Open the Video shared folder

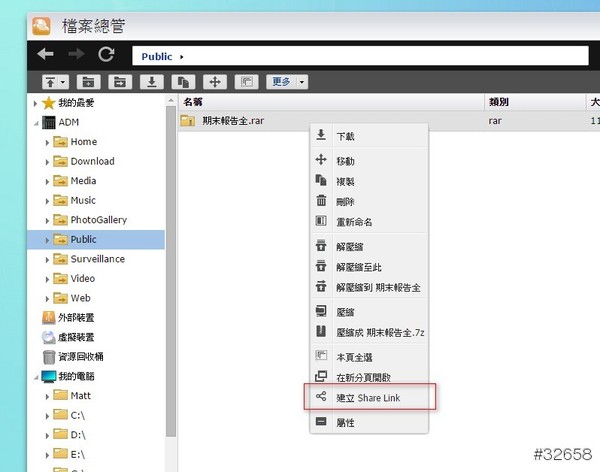[x=74, y=278]
